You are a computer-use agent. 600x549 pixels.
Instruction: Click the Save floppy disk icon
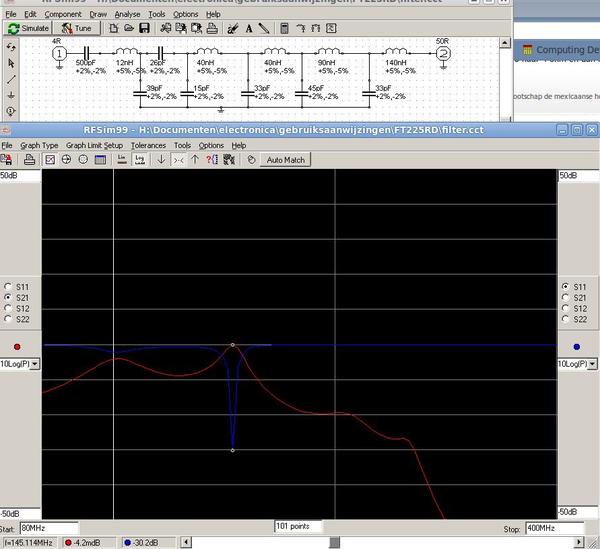[x=146, y=29]
